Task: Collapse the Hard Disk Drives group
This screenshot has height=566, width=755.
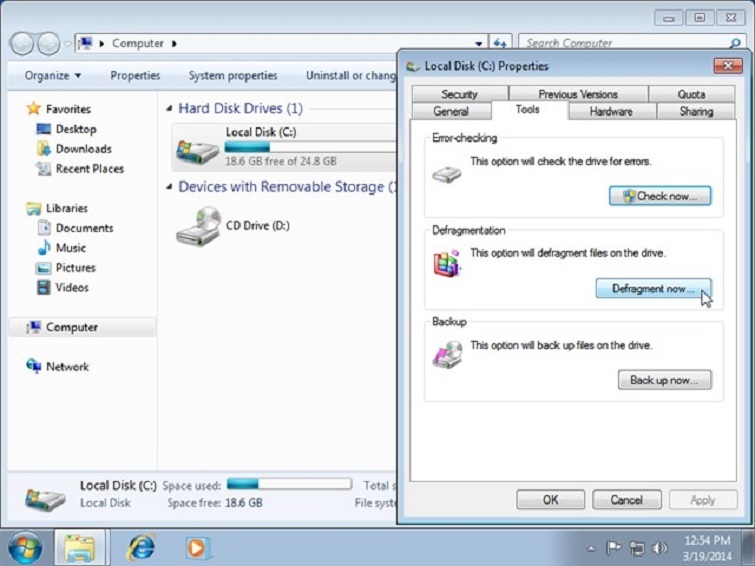Action: [170, 109]
